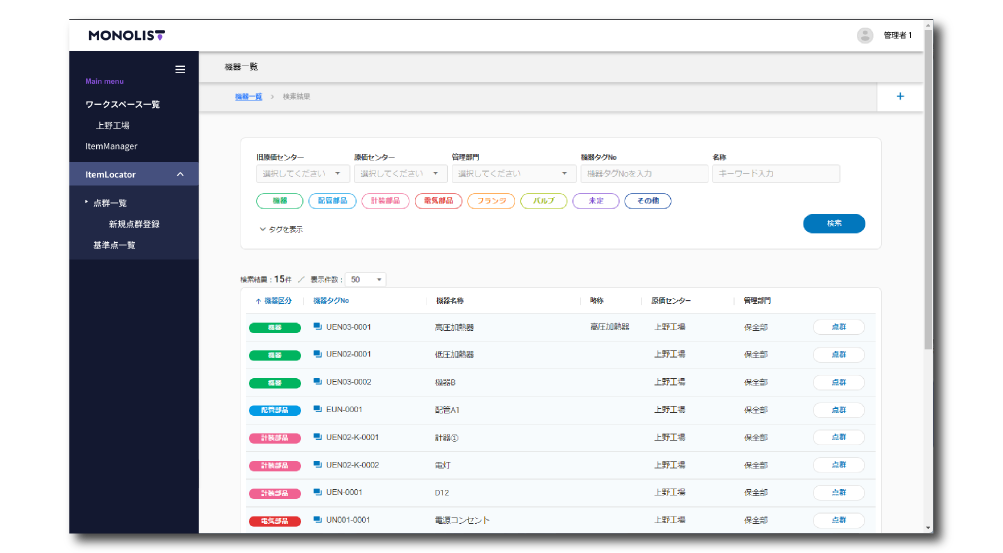Click the MONOLIST logo
The height and width of the screenshot is (553, 1003).
[x=126, y=35]
